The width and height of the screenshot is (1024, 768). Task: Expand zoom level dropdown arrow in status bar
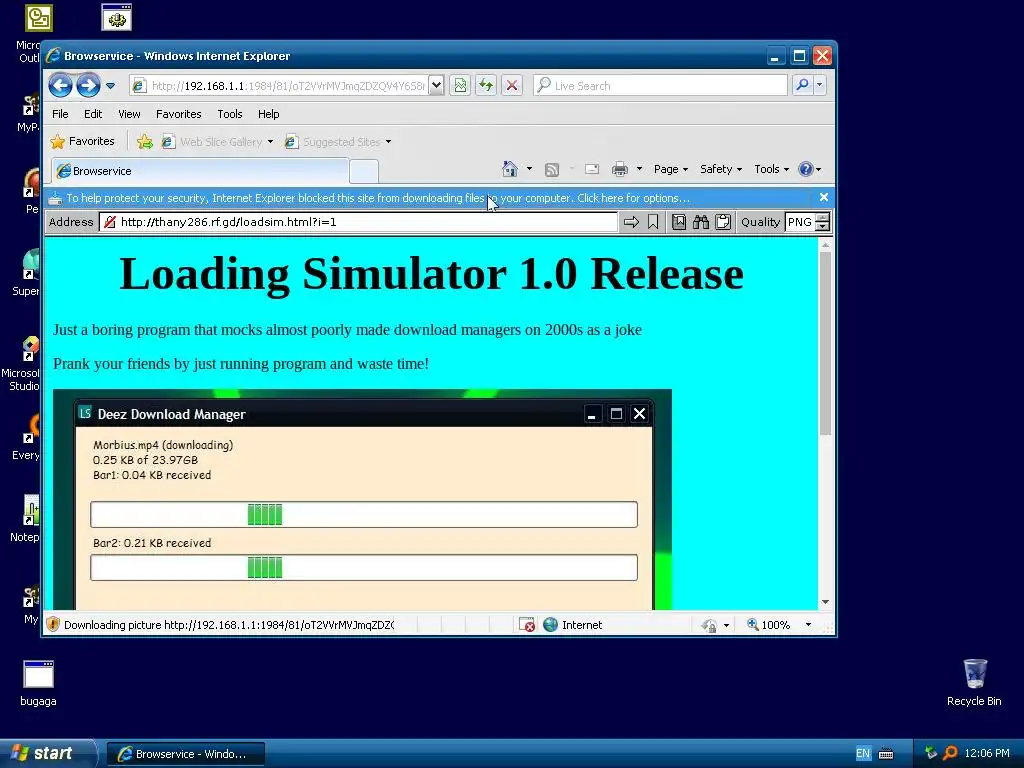point(808,625)
